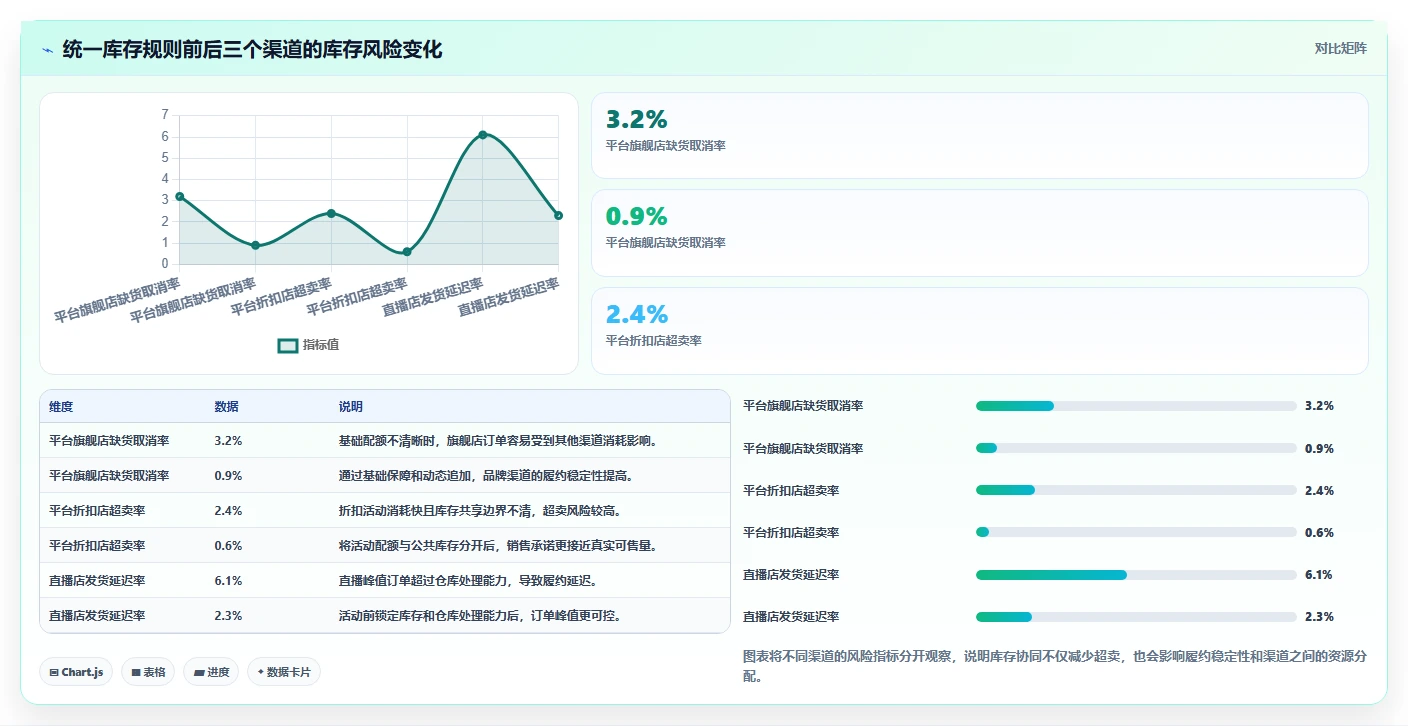Click the 6.1% progress bar

click(x=1136, y=575)
